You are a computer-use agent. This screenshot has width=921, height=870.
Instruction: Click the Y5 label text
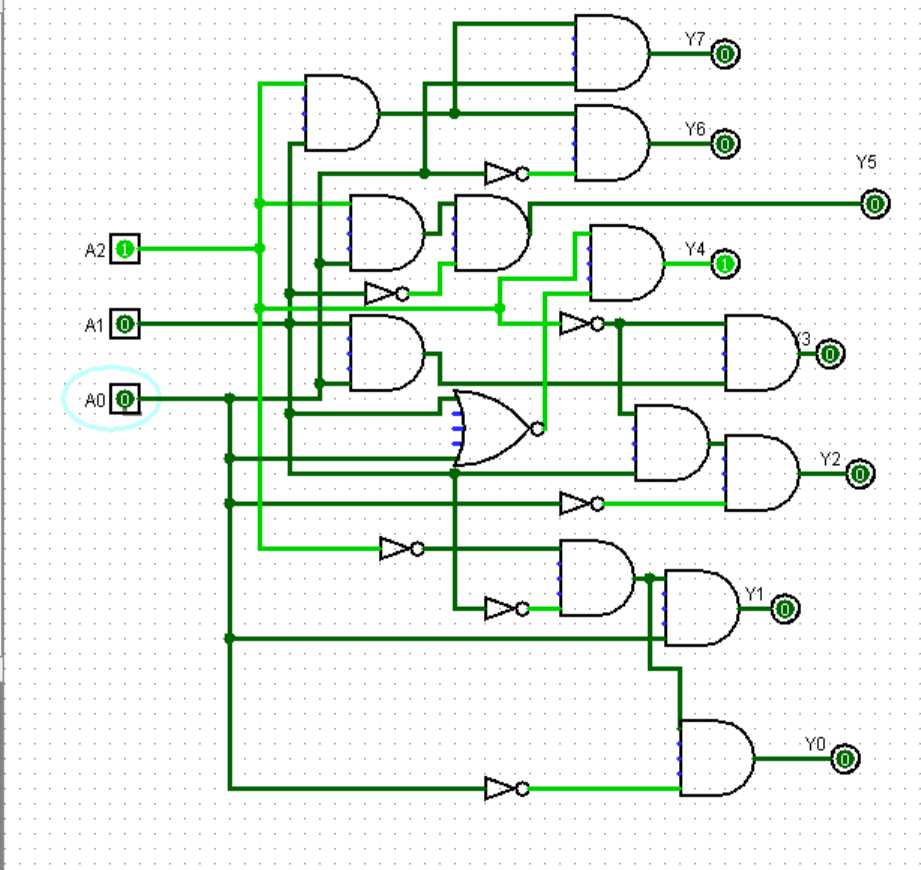tap(866, 162)
